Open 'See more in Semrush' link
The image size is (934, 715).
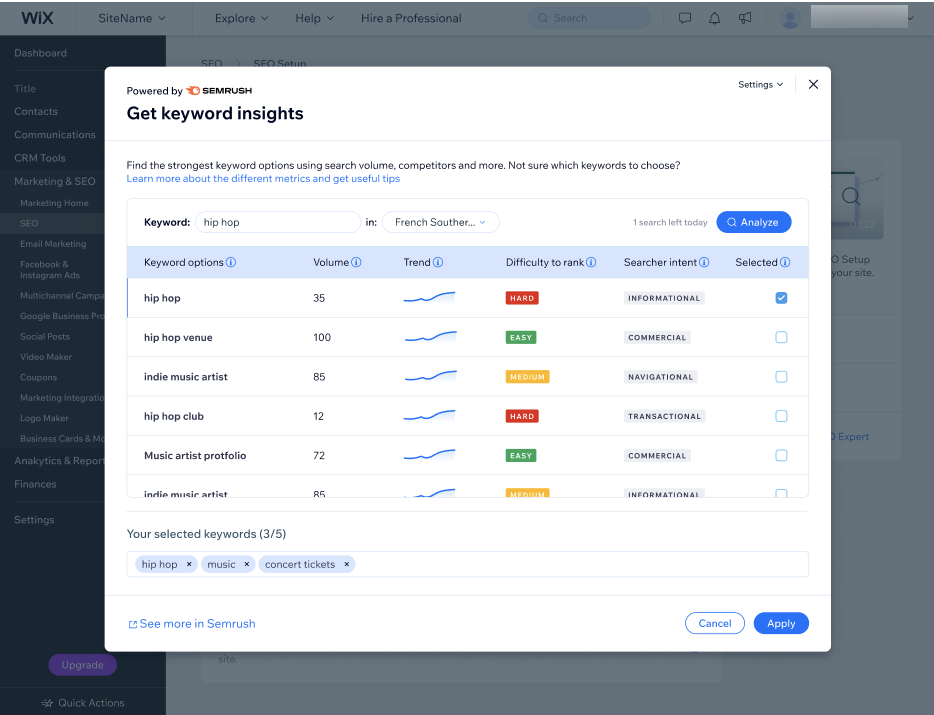192,624
